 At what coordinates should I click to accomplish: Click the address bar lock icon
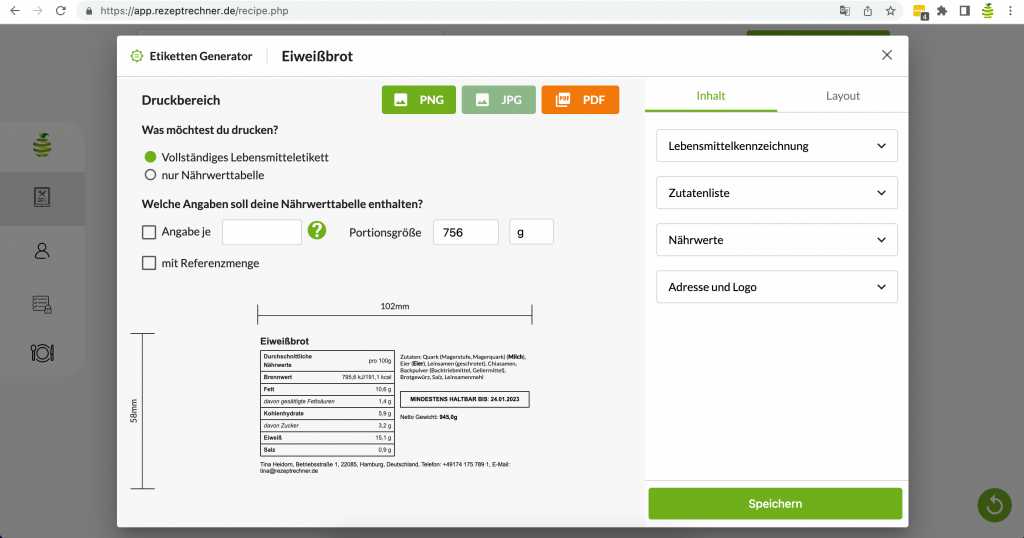point(89,11)
